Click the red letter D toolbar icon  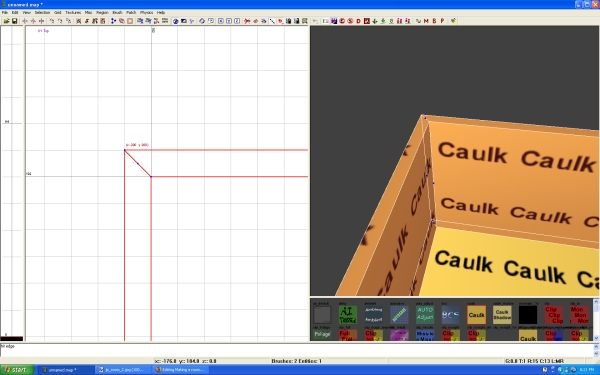[359, 21]
